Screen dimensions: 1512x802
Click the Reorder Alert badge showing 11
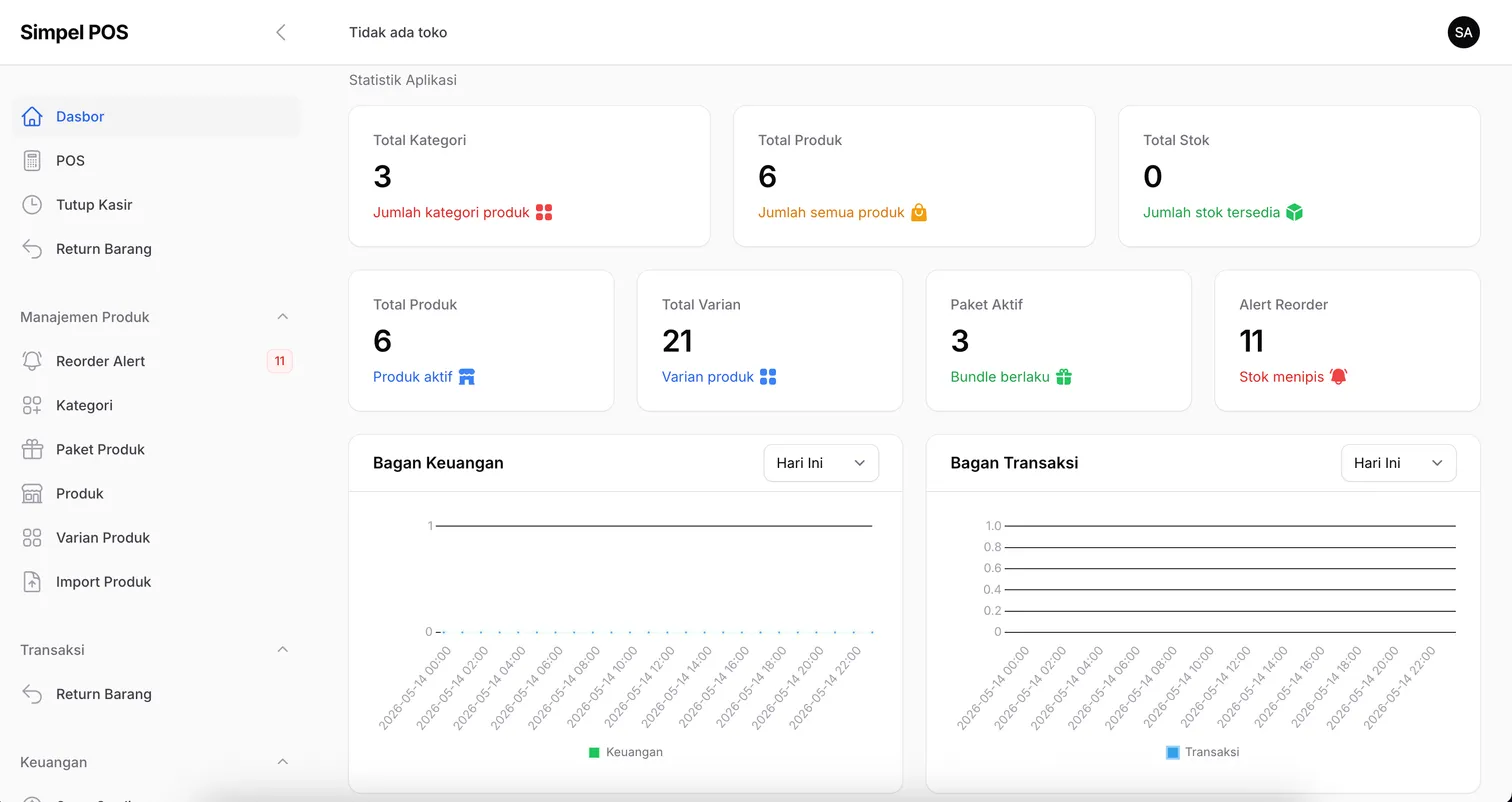click(280, 361)
